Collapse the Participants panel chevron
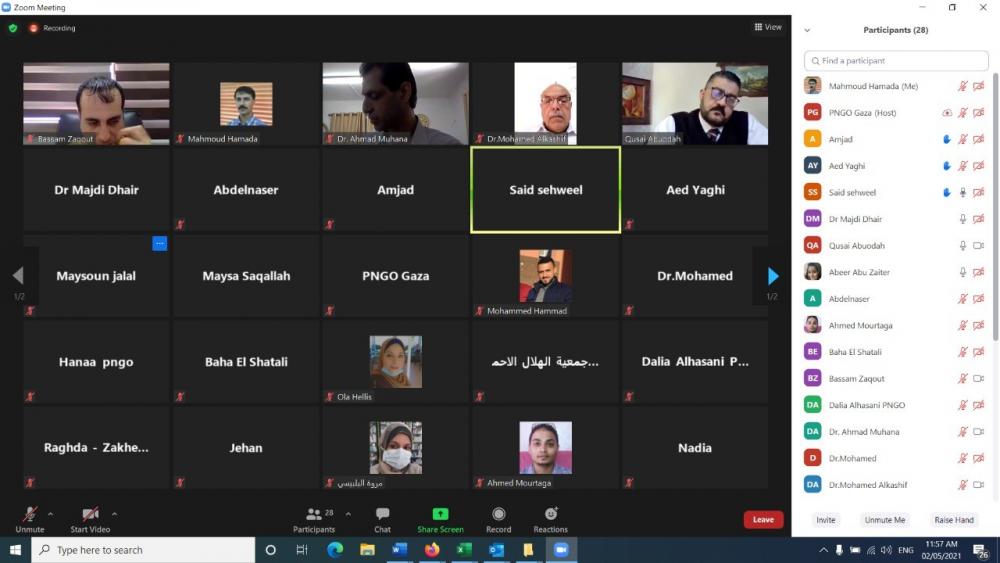Viewport: 1000px width, 563px height. [x=807, y=30]
